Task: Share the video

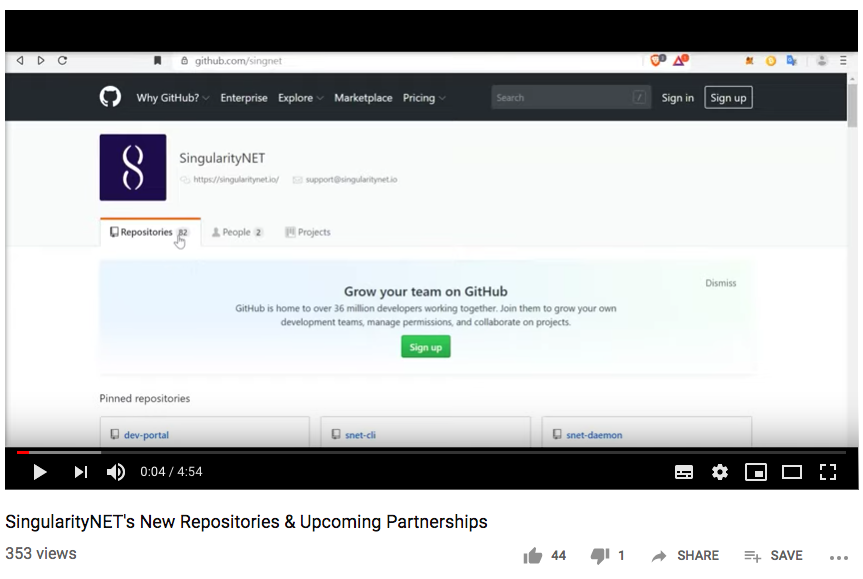Action: (685, 555)
